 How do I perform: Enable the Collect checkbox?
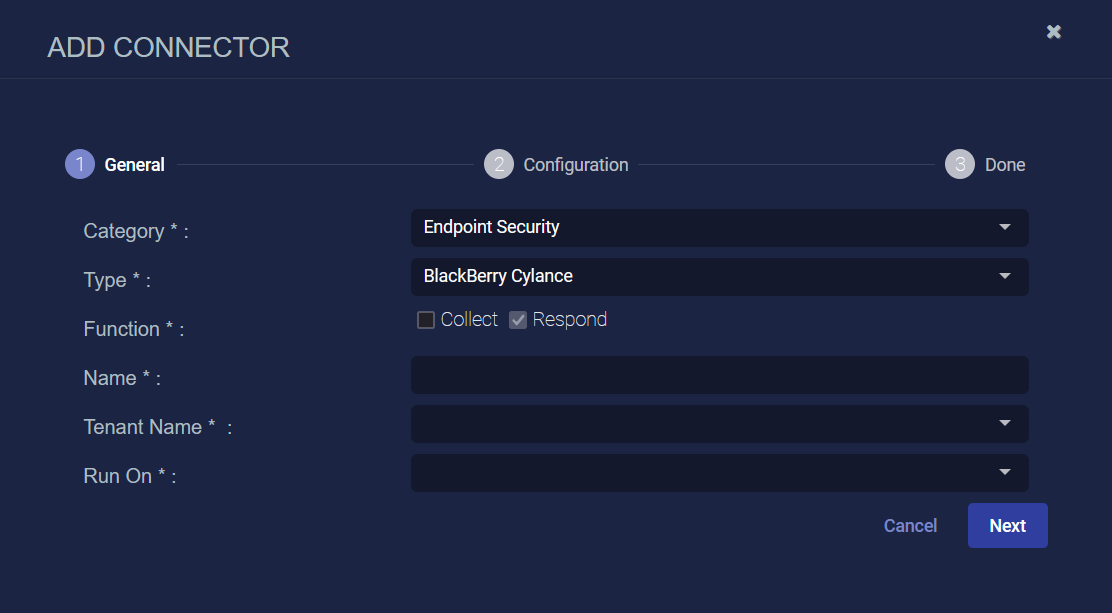pos(426,320)
